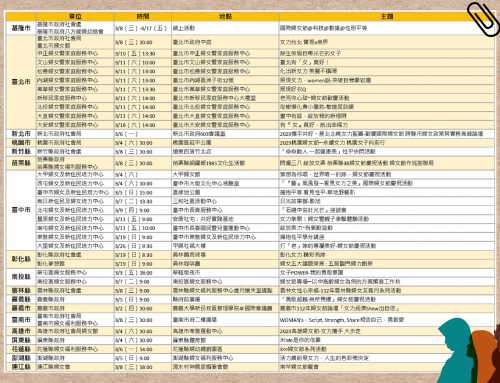
Task: Click the 彰化縣 region cell
Action: click(x=21, y=259)
